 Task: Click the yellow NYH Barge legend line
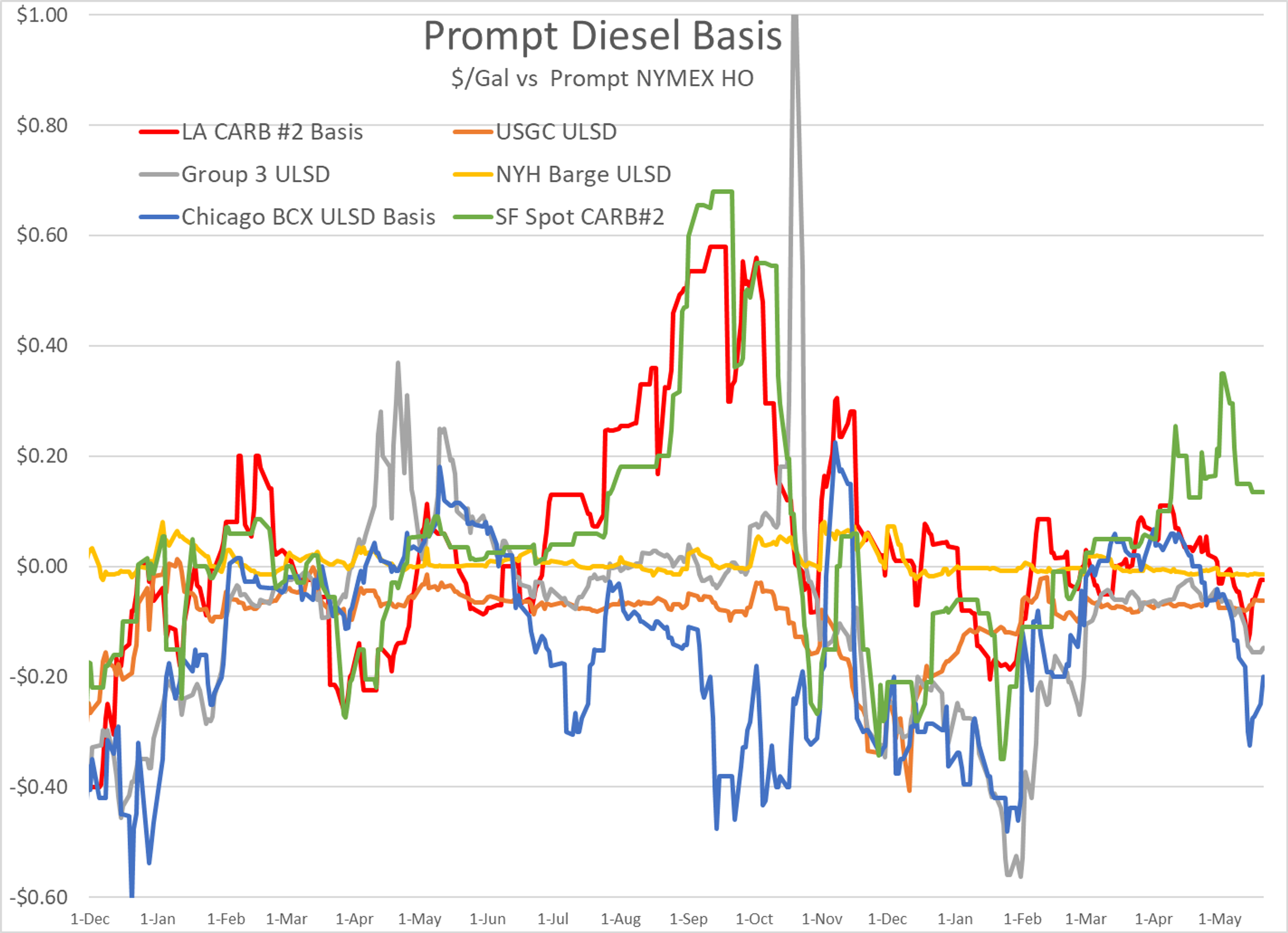[x=473, y=174]
